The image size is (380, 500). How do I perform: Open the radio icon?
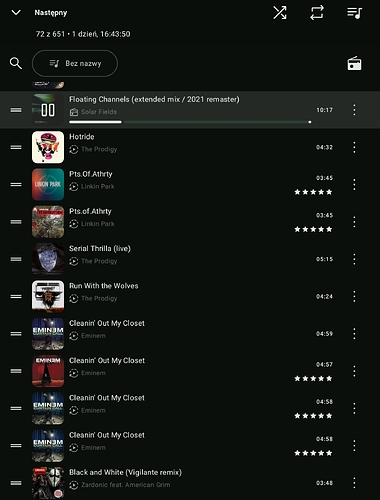pos(354,64)
